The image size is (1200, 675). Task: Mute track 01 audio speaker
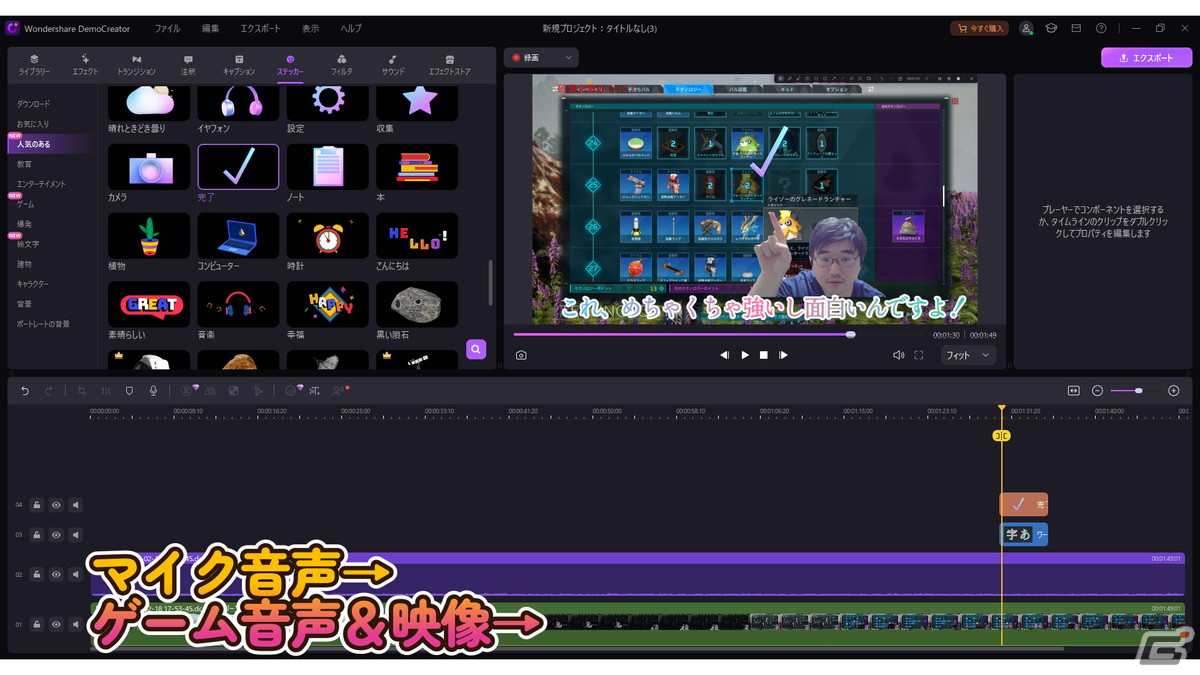[x=76, y=624]
